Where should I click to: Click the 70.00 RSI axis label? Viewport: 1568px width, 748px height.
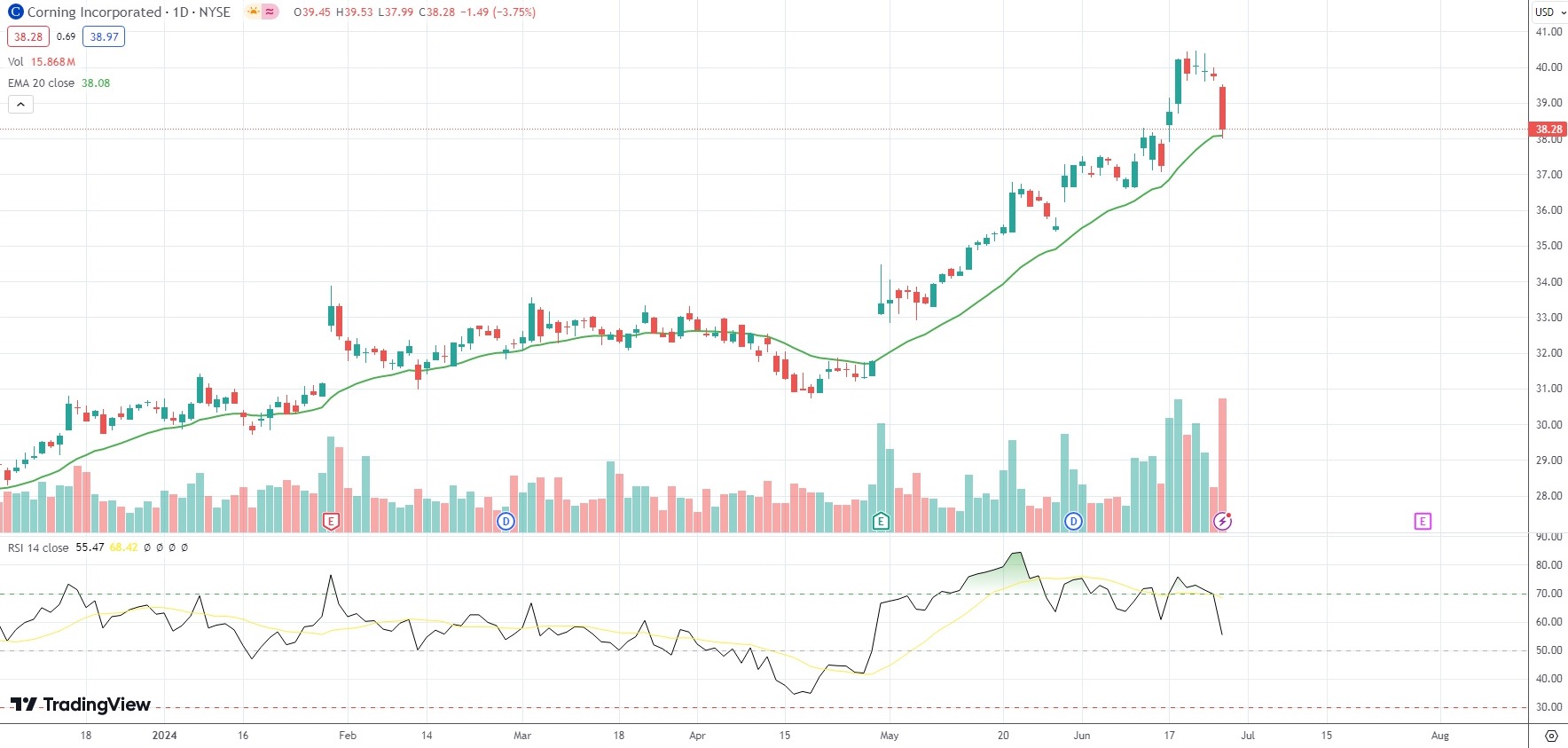[x=1548, y=594]
